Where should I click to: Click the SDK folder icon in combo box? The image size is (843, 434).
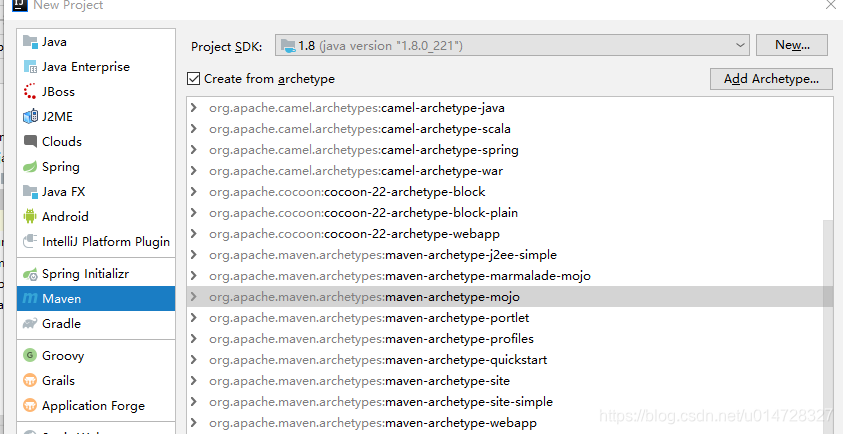[289, 46]
